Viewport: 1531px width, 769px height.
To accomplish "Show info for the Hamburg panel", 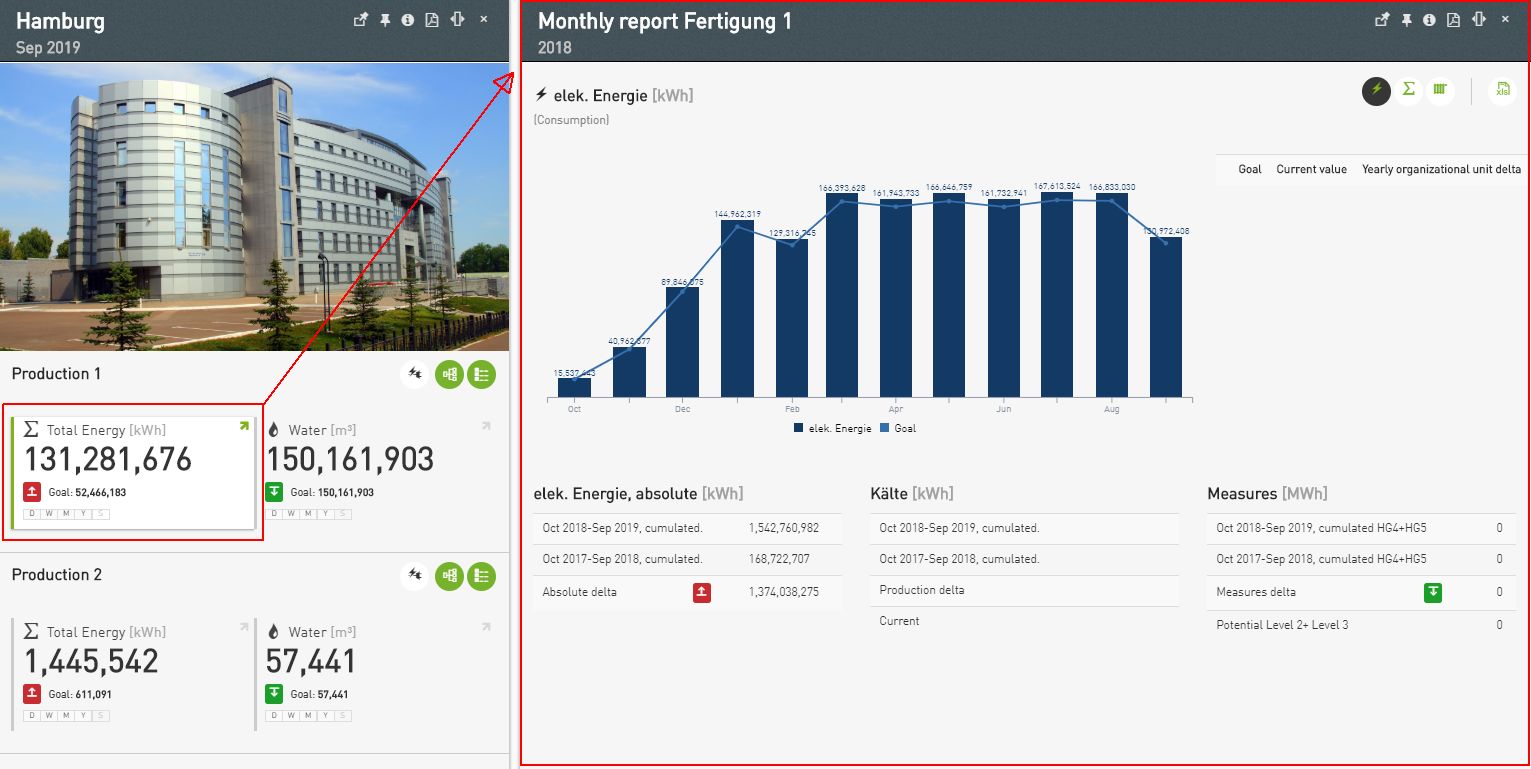I will 408,20.
